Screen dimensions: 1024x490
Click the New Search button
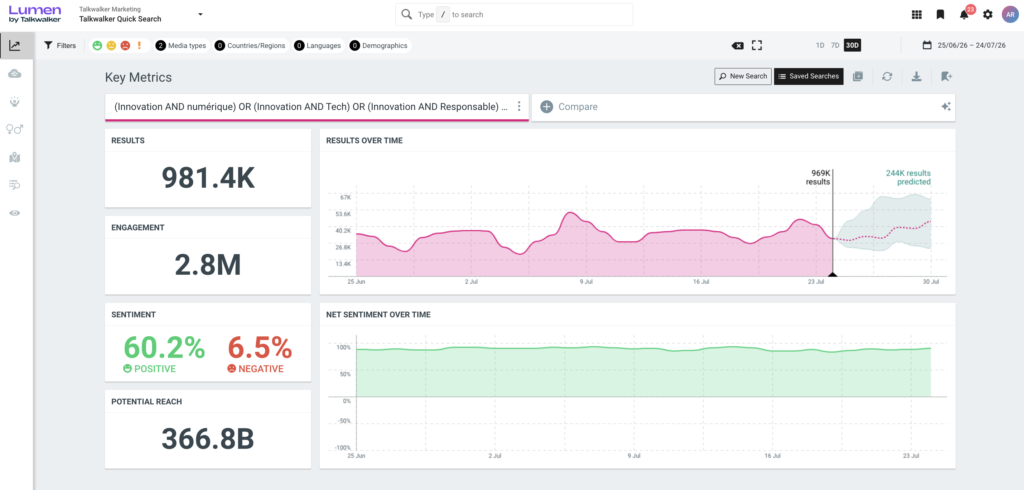743,76
